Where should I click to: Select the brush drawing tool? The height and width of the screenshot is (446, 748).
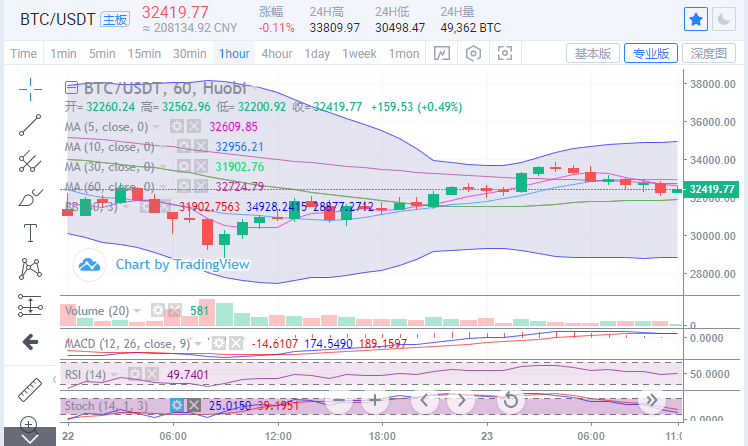point(30,197)
